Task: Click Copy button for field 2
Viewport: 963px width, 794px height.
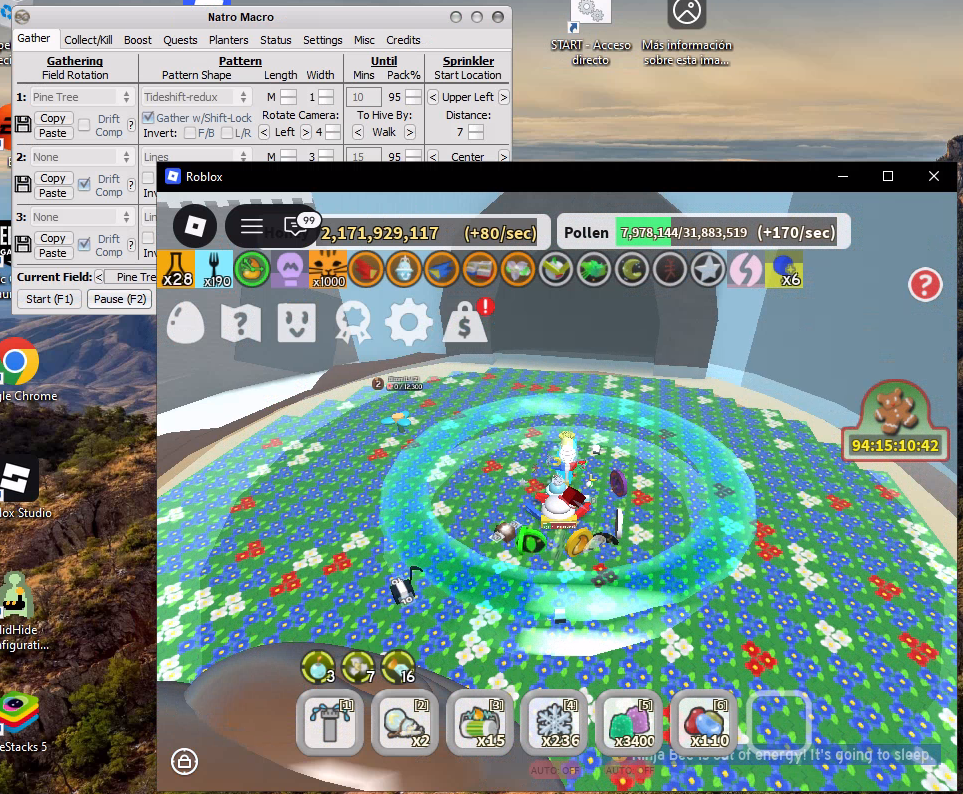Action: click(53, 178)
